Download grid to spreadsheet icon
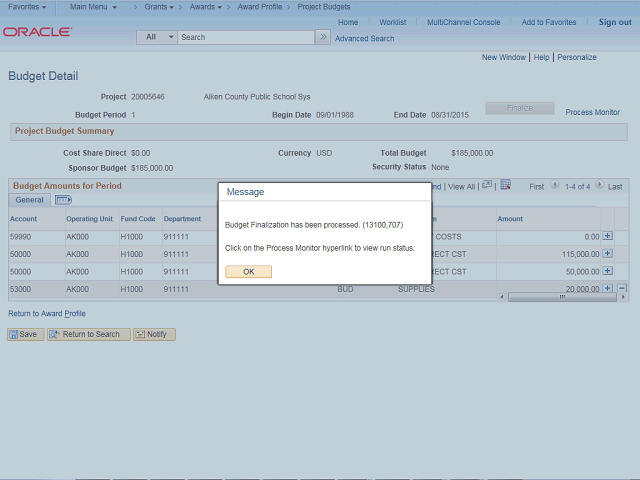 tap(506, 185)
